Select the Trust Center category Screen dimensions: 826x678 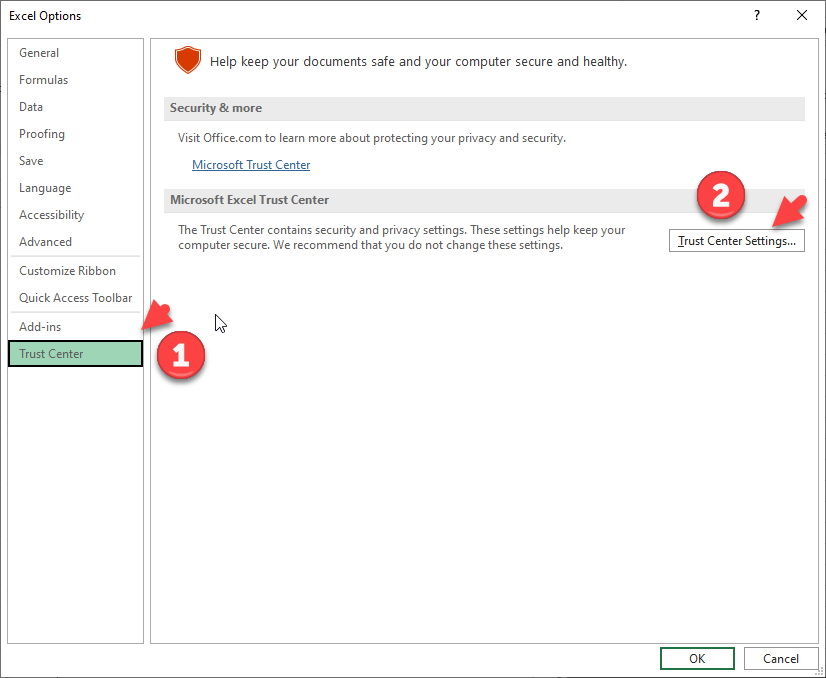(x=75, y=353)
